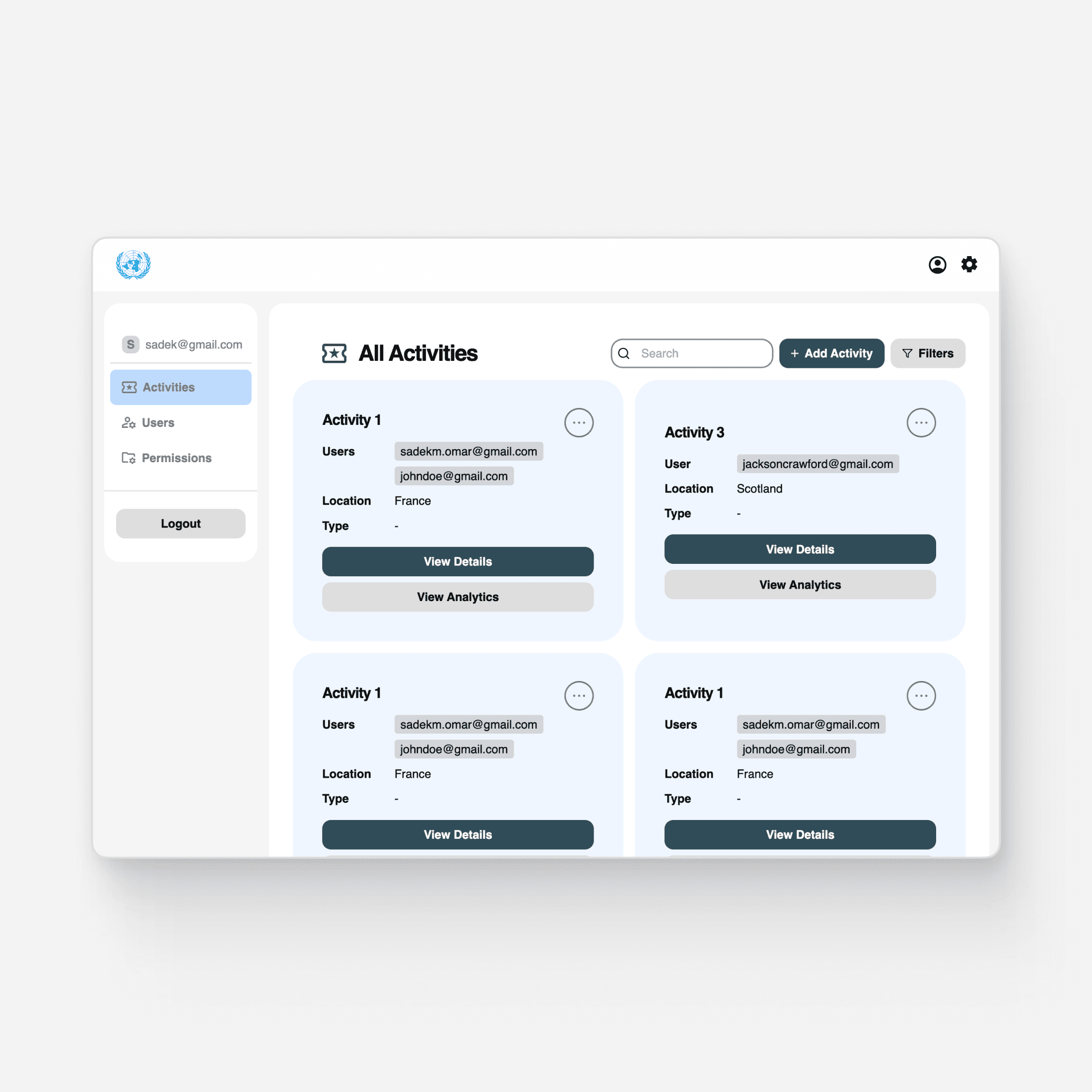The image size is (1092, 1092).
Task: Expand the Filters dropdown button
Action: click(927, 353)
